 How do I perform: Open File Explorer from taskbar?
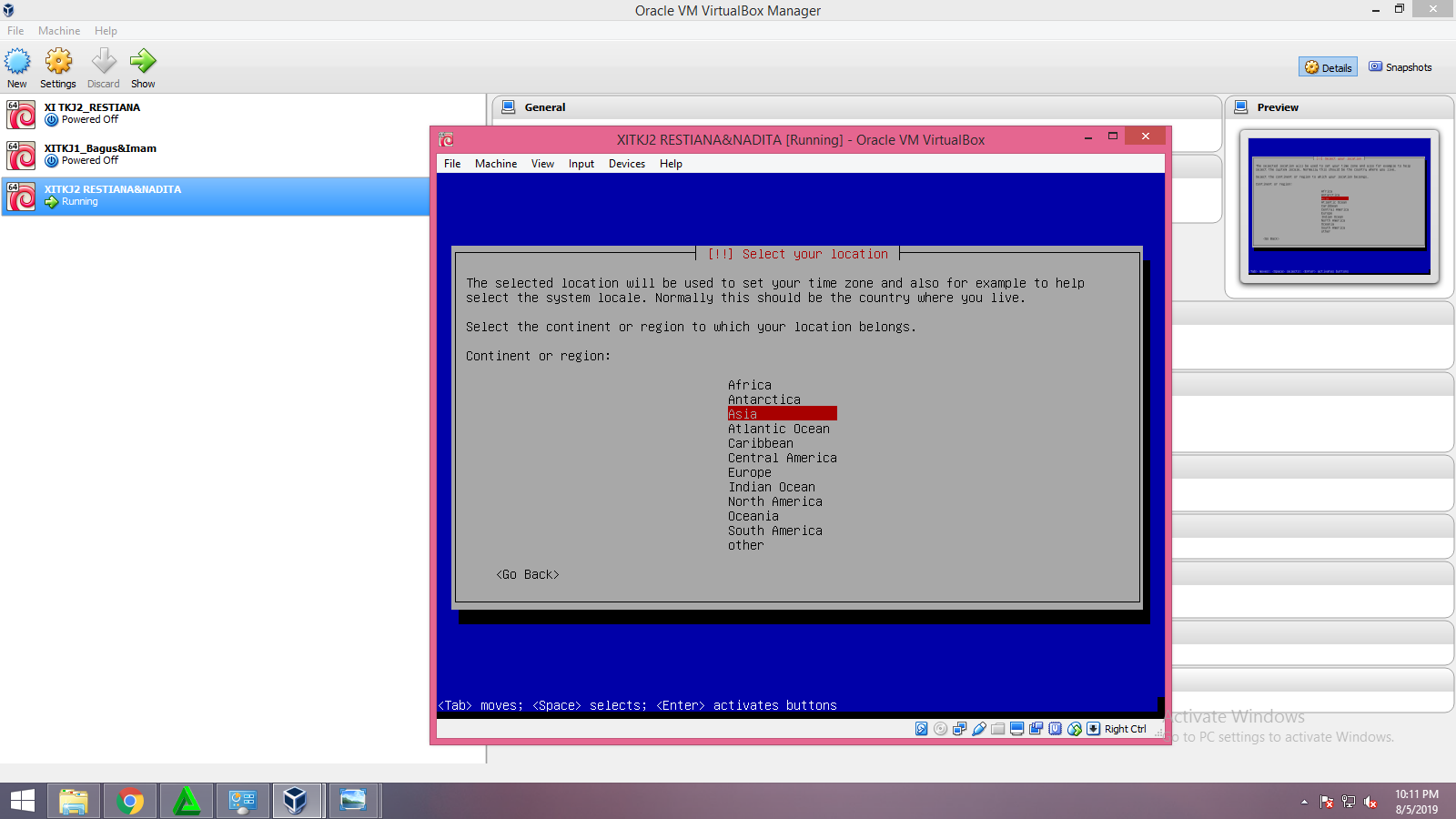(74, 801)
